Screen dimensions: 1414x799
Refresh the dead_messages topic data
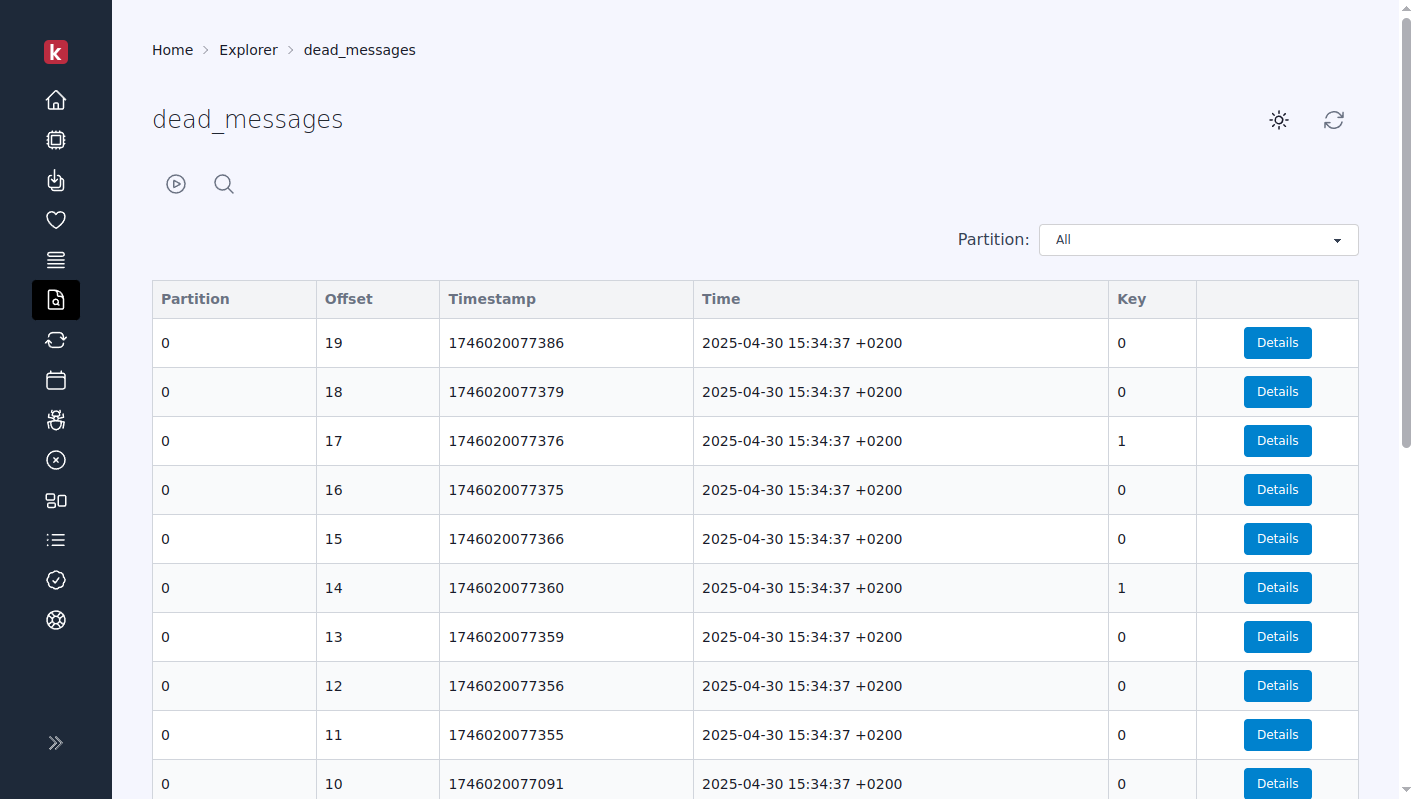point(1333,120)
